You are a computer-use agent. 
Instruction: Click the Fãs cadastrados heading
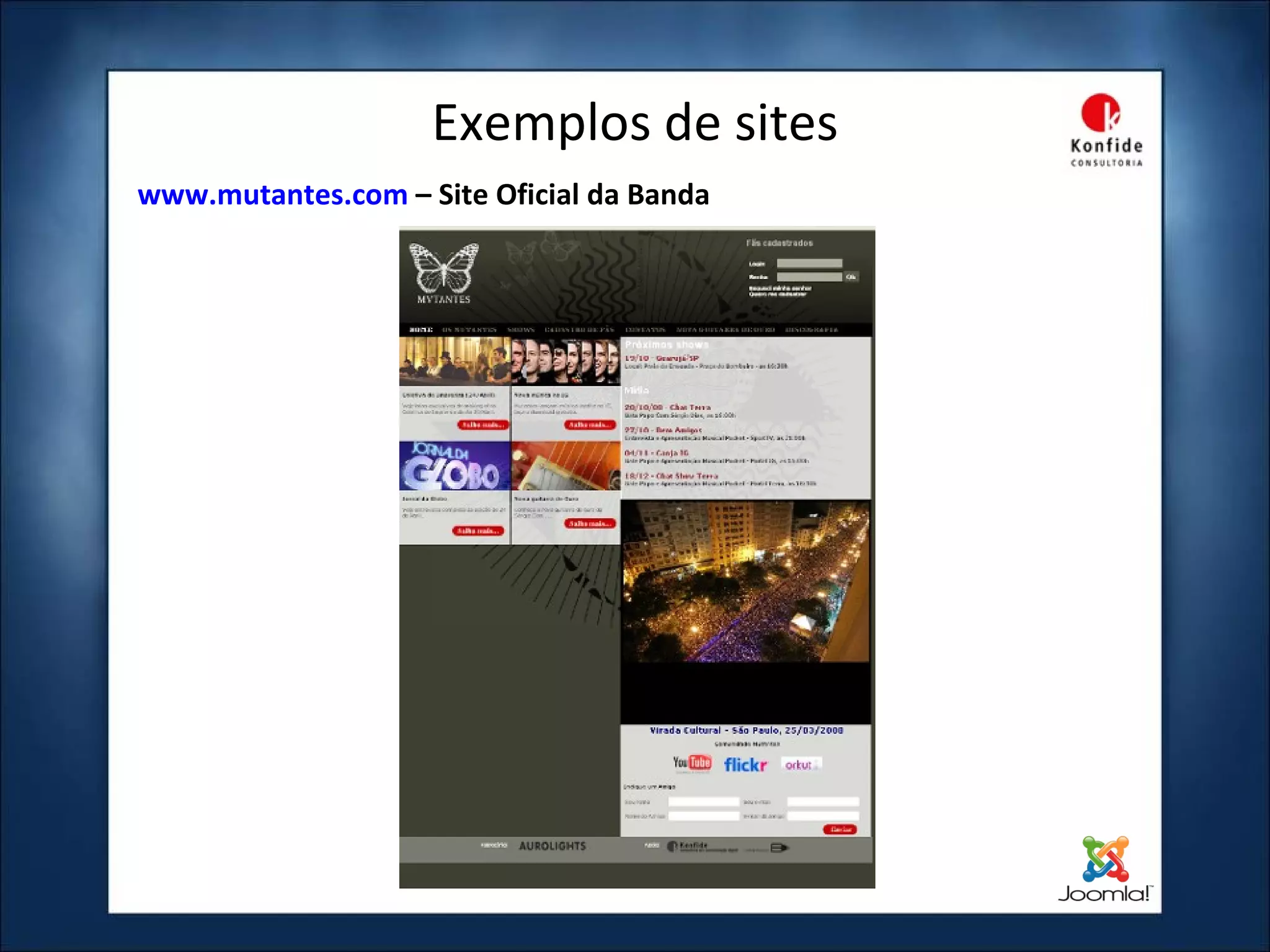779,243
